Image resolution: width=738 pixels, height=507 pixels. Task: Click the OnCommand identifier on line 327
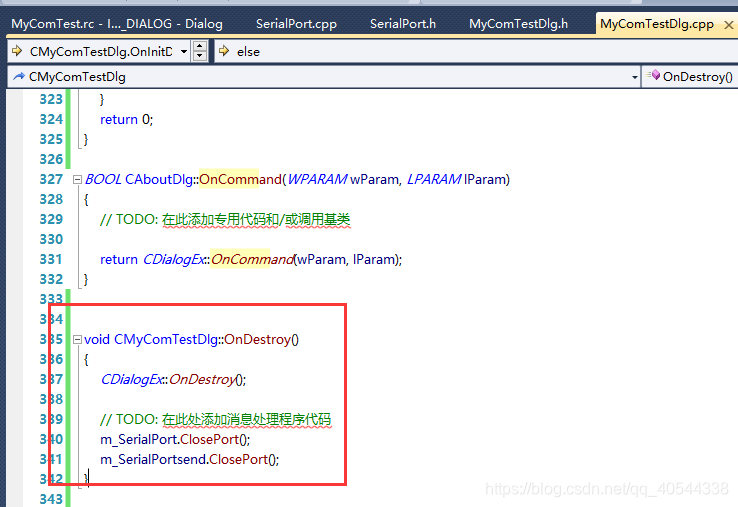coord(240,179)
